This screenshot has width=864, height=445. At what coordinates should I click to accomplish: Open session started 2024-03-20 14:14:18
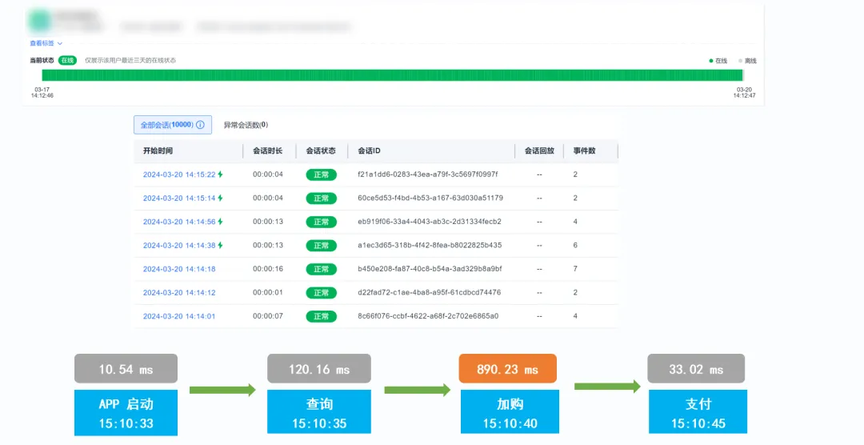coord(179,269)
